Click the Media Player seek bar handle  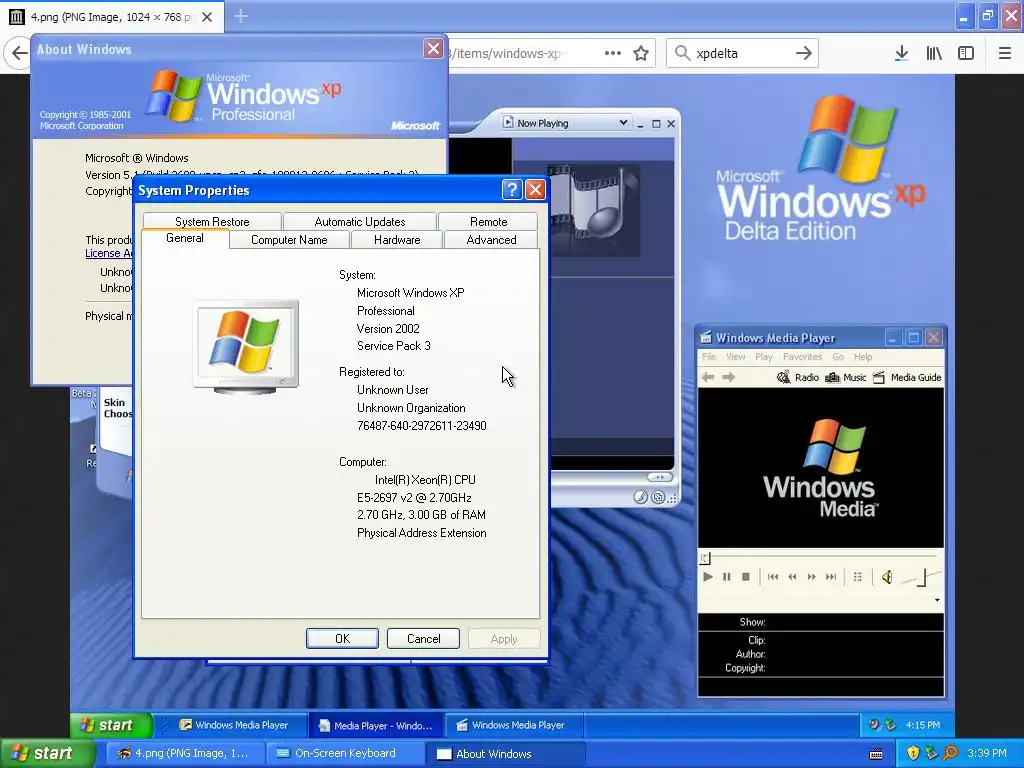(x=705, y=558)
